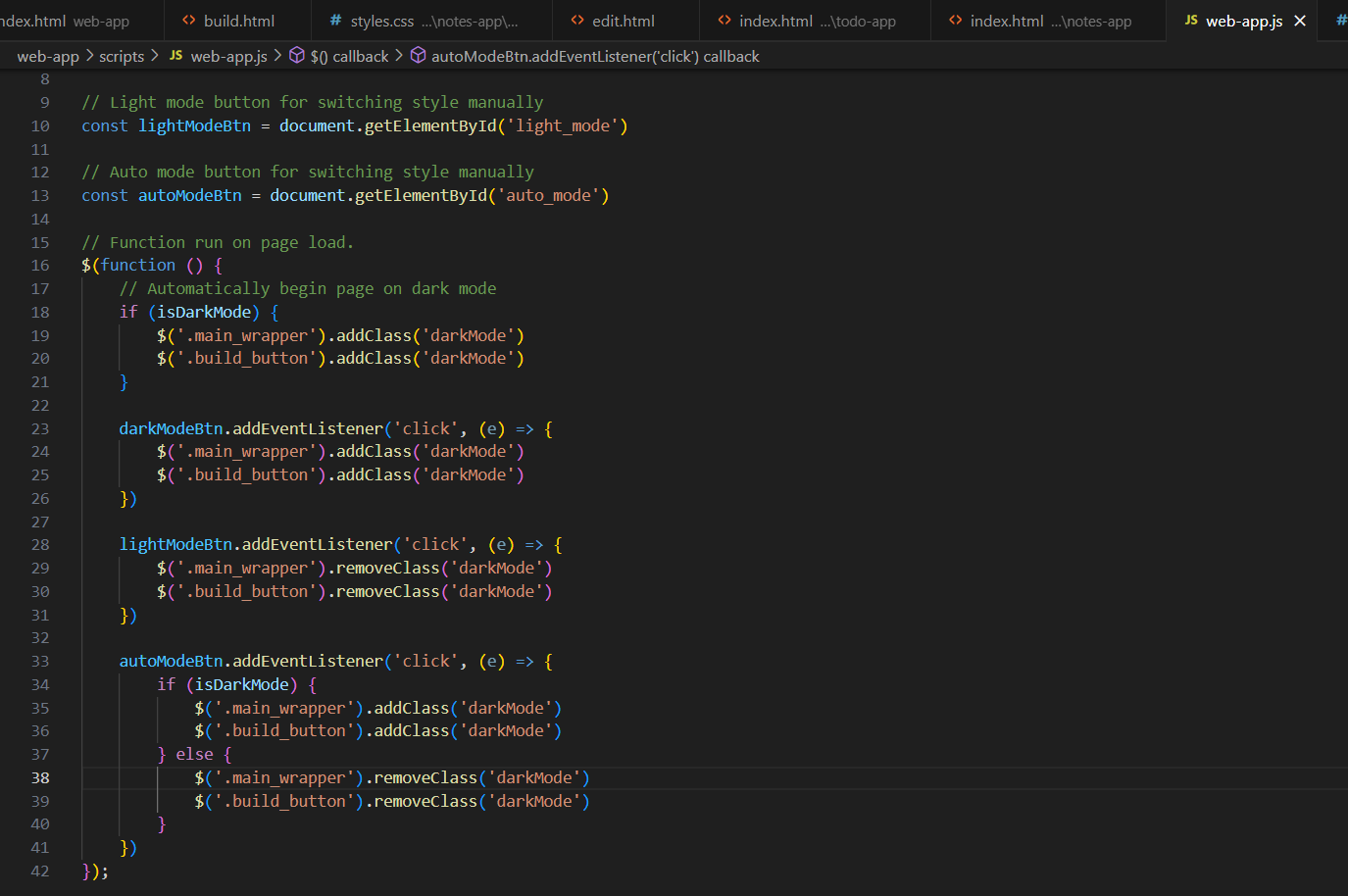Click the lightModeBtn variable on line 10
This screenshot has height=896, width=1348.
(195, 125)
